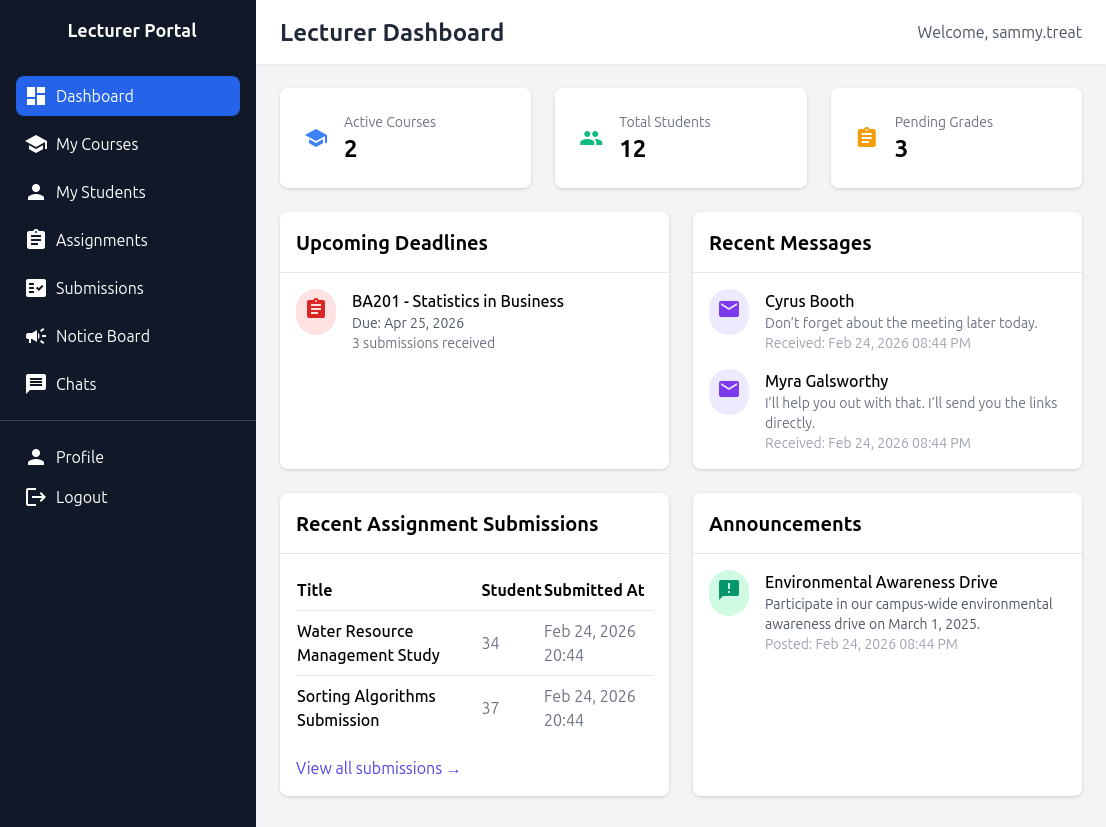Click the graduation cap icon beside My Courses
This screenshot has width=1106, height=827.
pyautogui.click(x=36, y=144)
